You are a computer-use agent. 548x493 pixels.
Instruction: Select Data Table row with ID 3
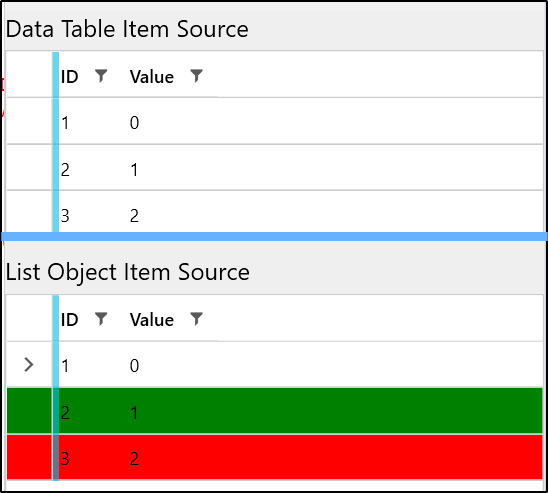click(x=274, y=212)
